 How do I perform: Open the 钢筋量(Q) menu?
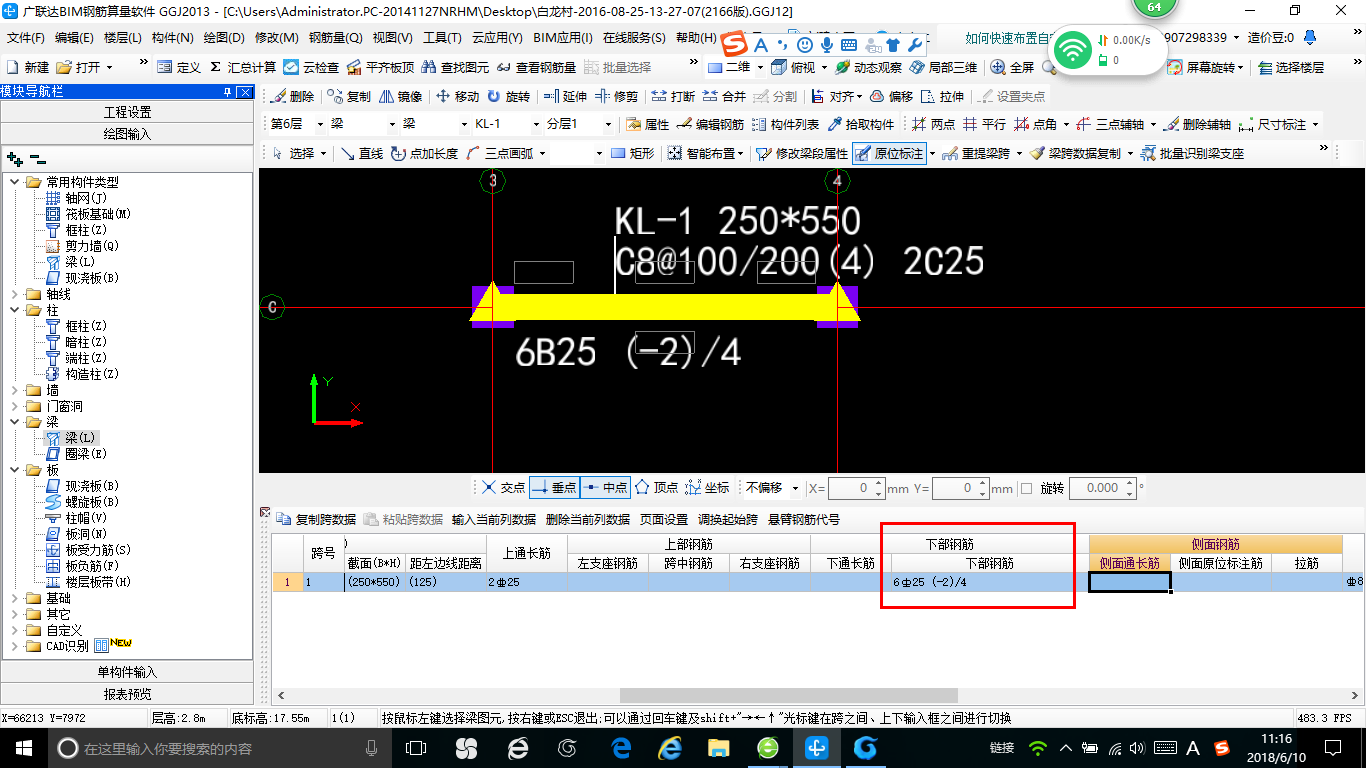click(x=336, y=38)
